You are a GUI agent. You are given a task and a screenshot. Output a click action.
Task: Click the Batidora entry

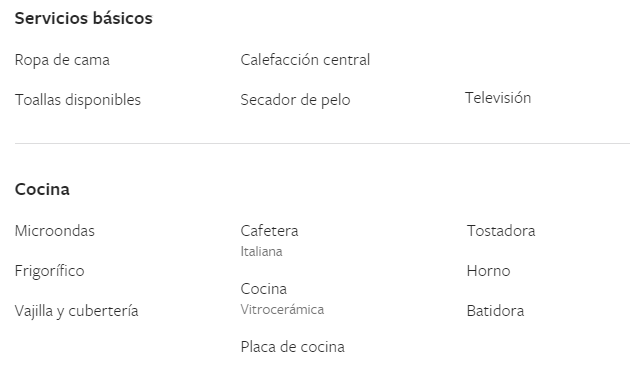[495, 311]
